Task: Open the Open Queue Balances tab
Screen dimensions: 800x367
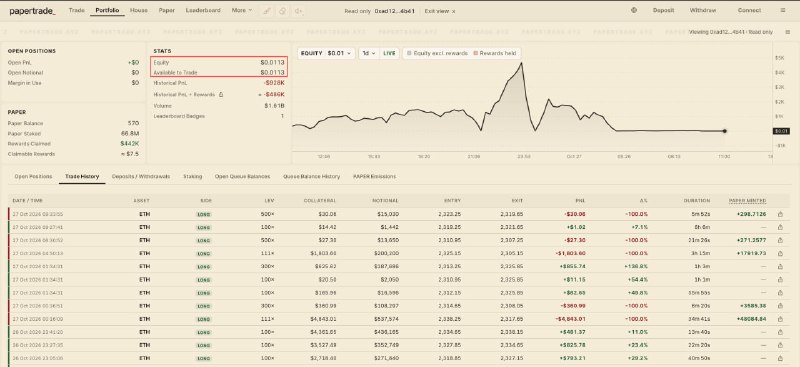Action: pos(242,177)
